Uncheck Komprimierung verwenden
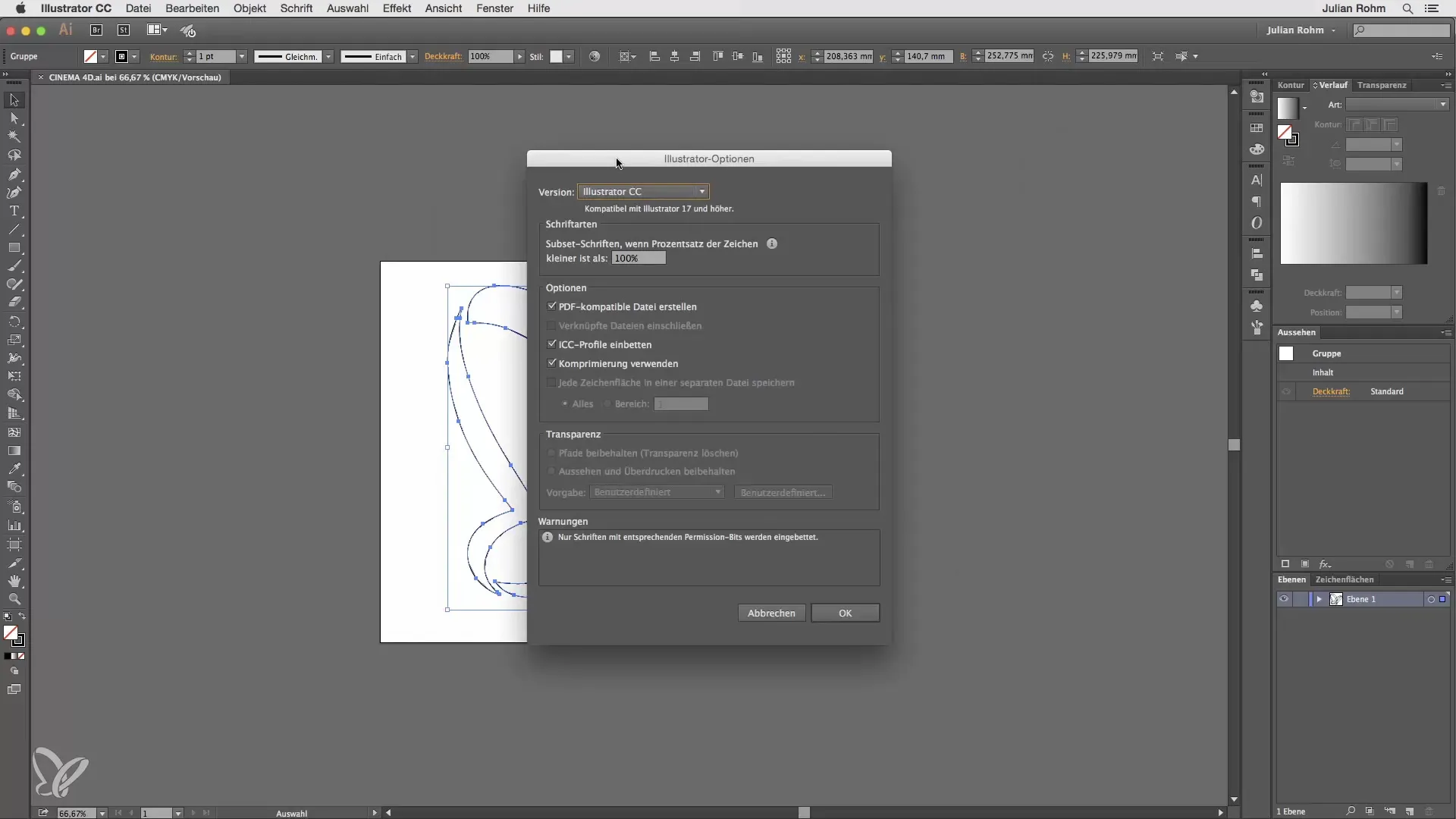 [552, 363]
